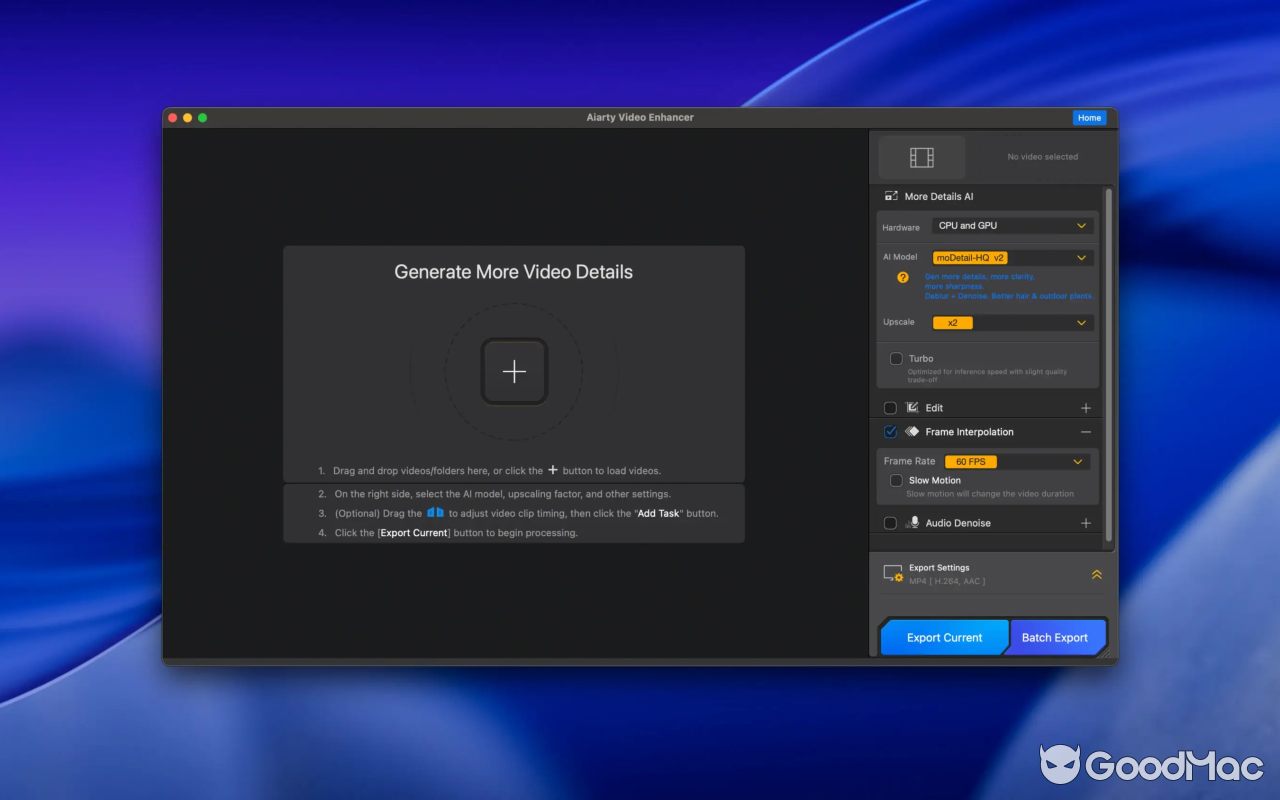Open the AI Model dropdown for moDetail-HQ v2
This screenshot has height=800, width=1280.
coord(1012,257)
